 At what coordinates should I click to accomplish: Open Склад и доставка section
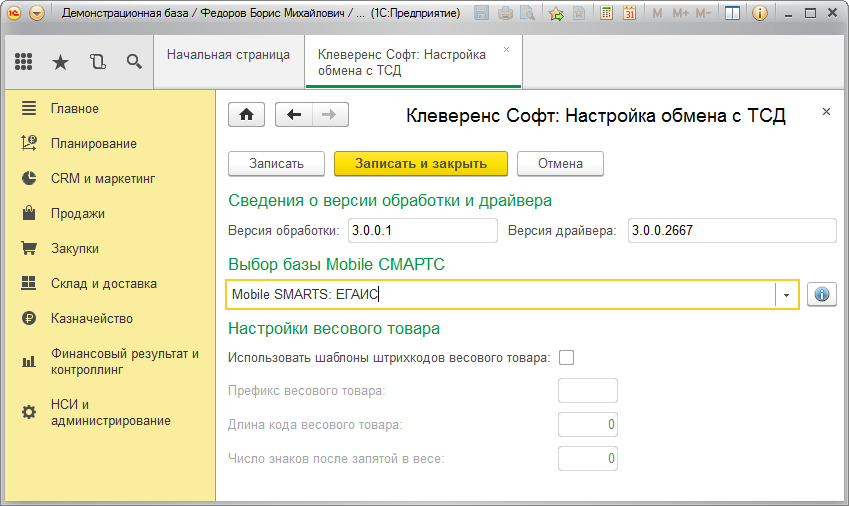[x=104, y=284]
